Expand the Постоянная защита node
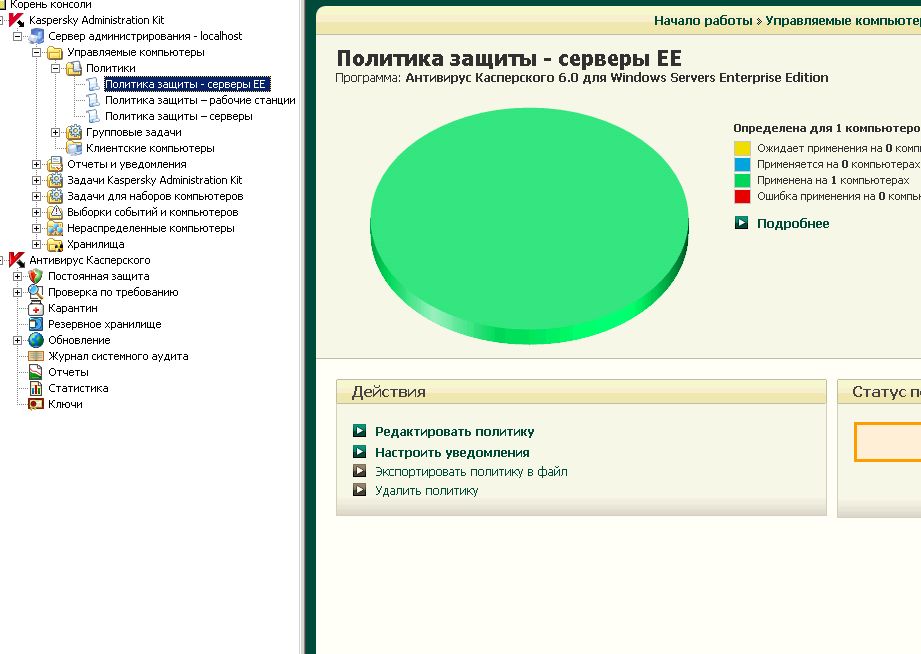Screen dimensions: 921x654 [18, 276]
